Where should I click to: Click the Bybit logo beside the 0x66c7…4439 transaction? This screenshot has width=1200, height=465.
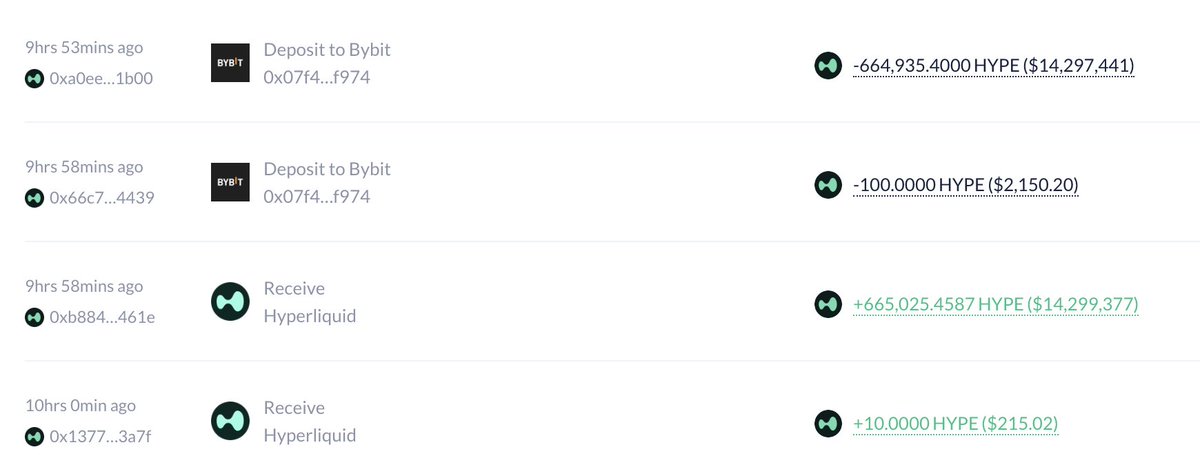tap(230, 182)
